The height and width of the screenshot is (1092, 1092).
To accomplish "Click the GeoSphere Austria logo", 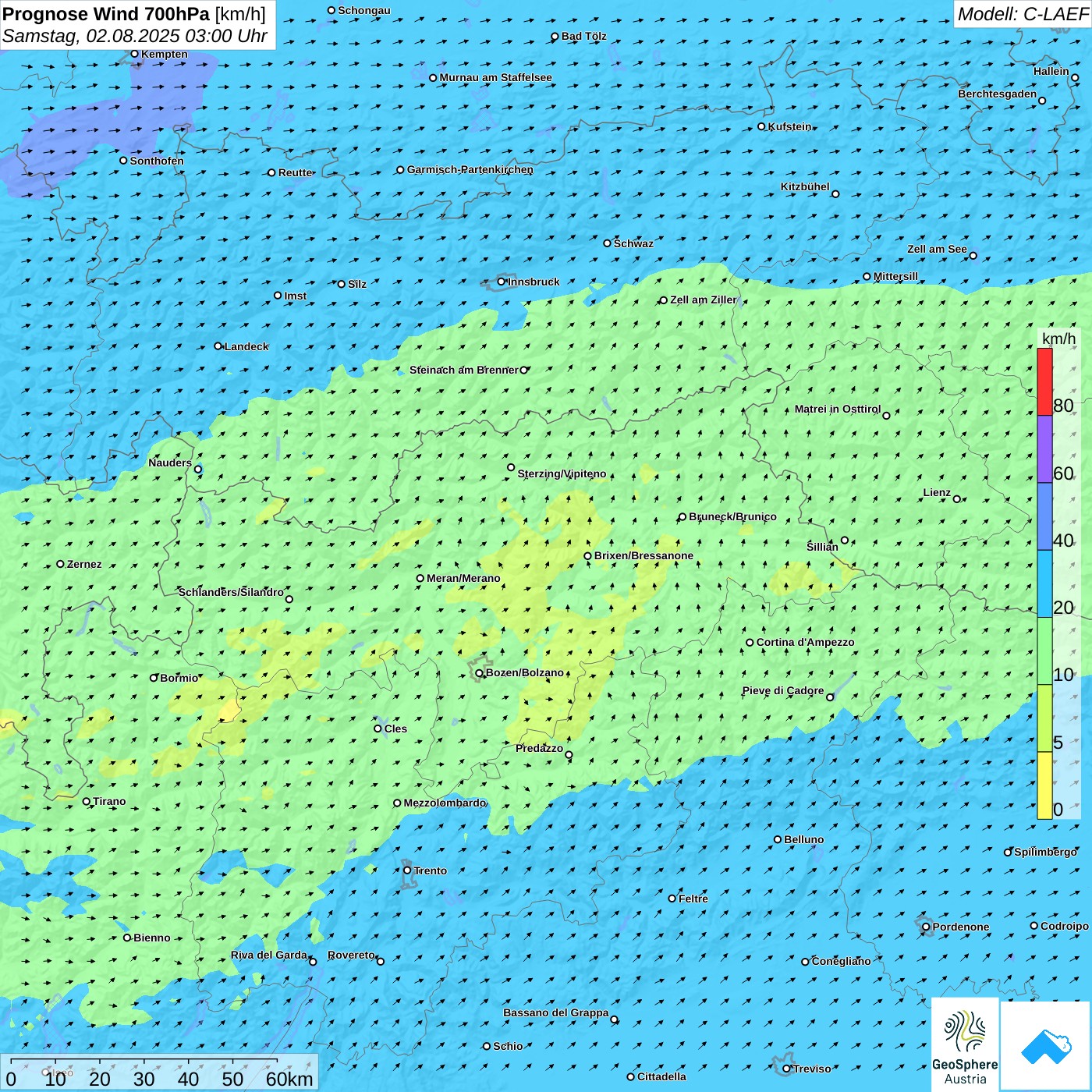I will pyautogui.click(x=965, y=1045).
